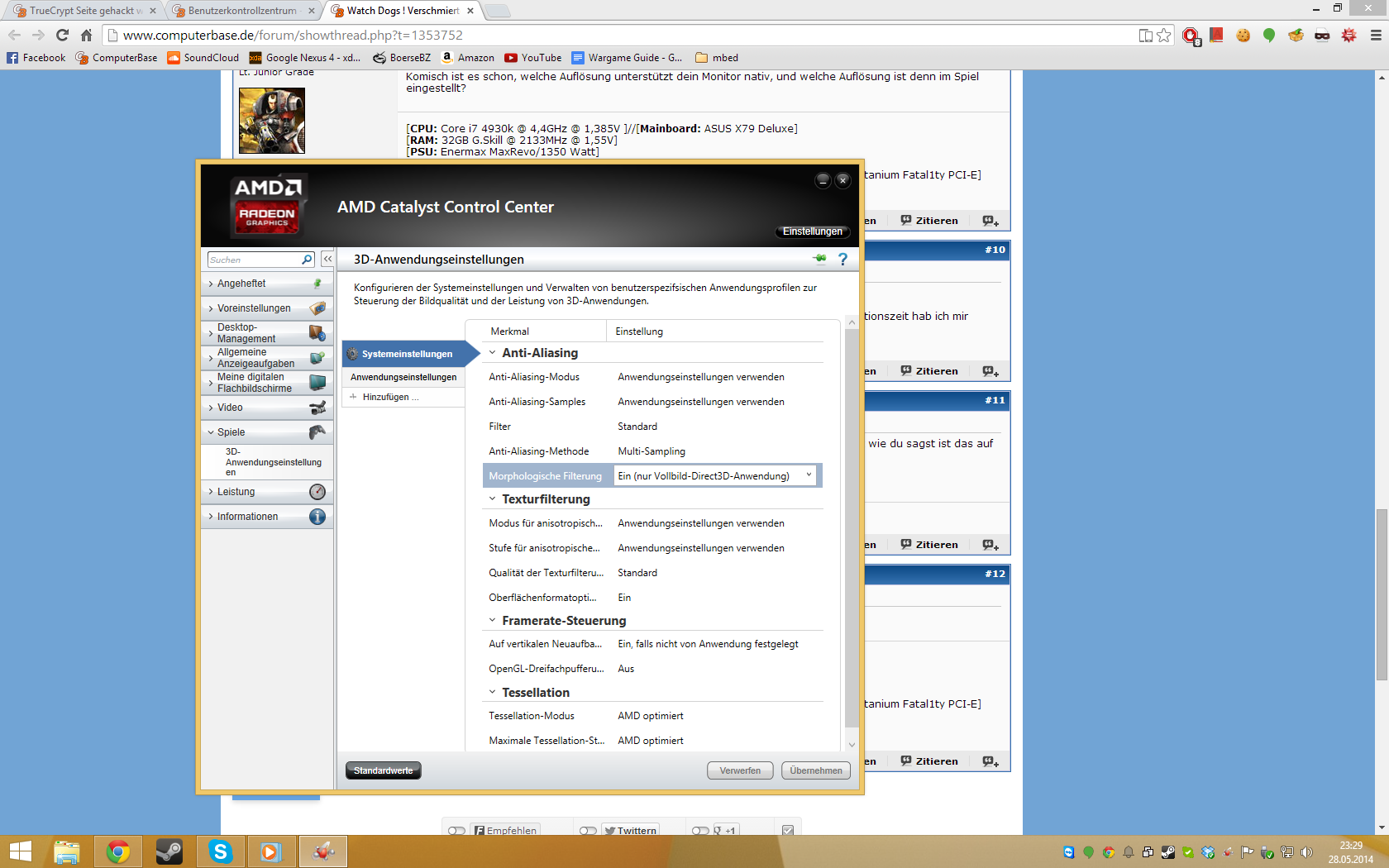Image resolution: width=1389 pixels, height=868 pixels.
Task: Click the browser page vertical scrollbar thumb
Action: point(1382,595)
